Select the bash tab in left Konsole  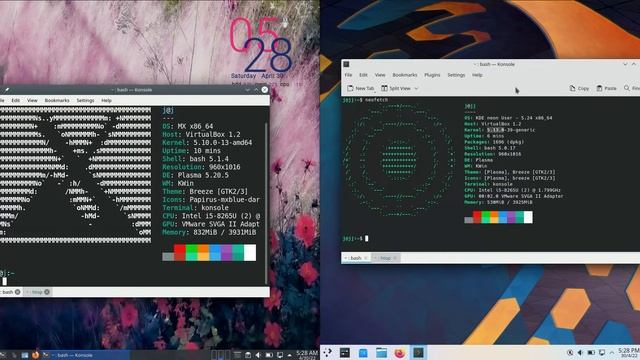8,292
